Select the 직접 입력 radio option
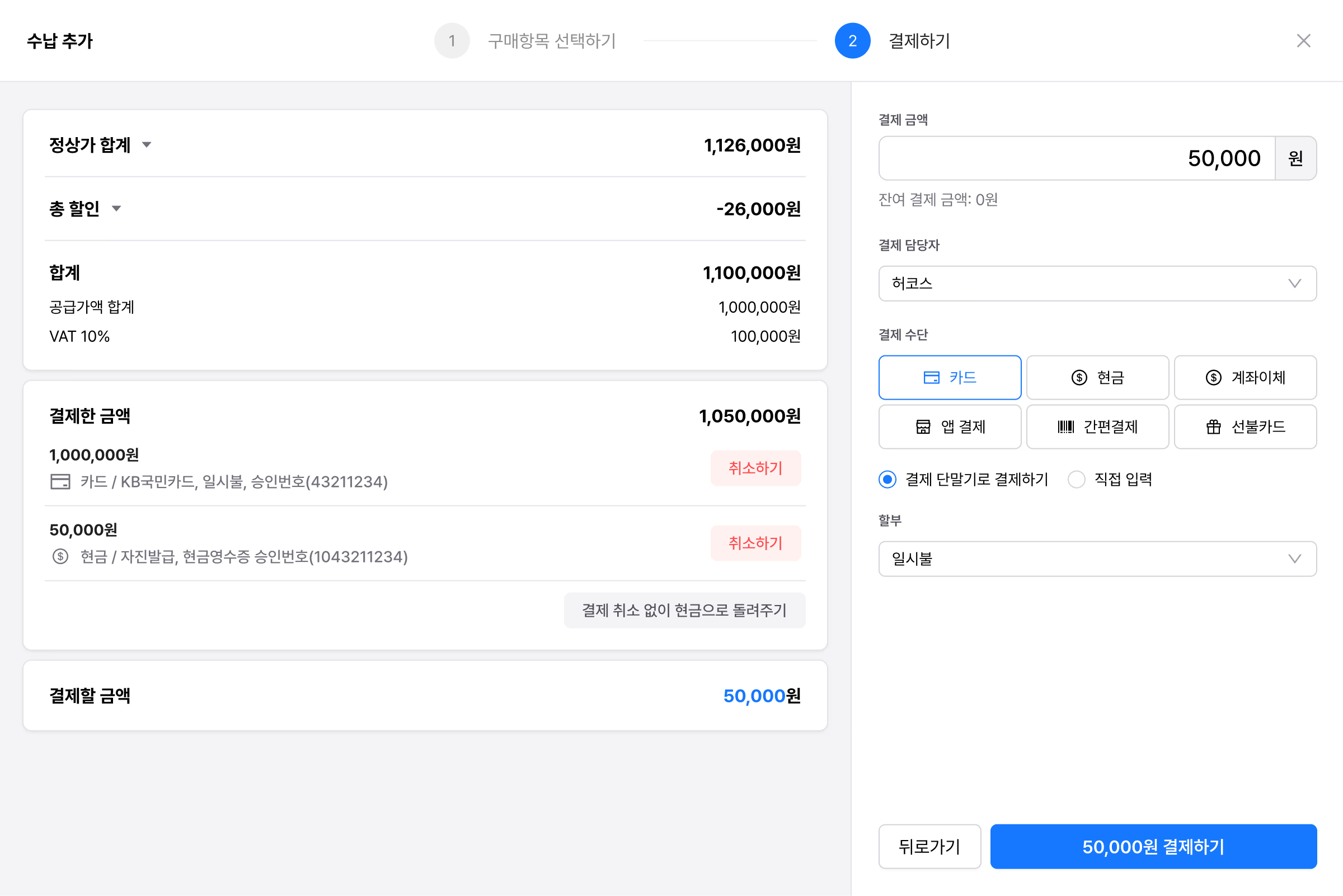Image resolution: width=1343 pixels, height=896 pixels. [x=1076, y=480]
